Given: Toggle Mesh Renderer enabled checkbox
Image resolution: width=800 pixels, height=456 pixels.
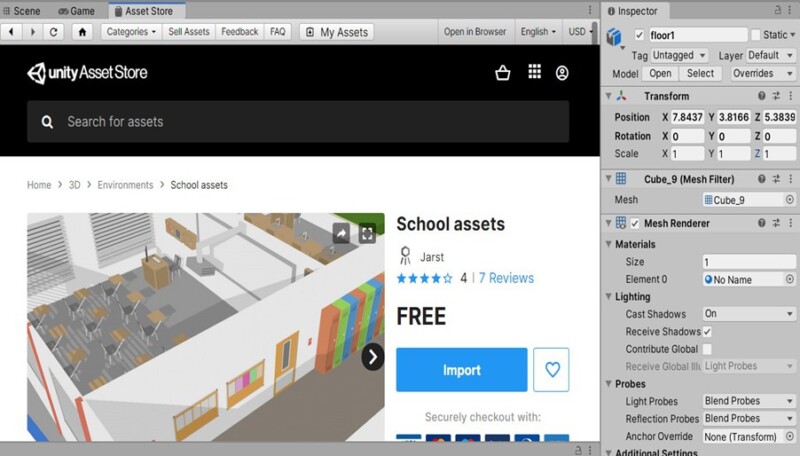Looking at the screenshot, I should coord(635,223).
